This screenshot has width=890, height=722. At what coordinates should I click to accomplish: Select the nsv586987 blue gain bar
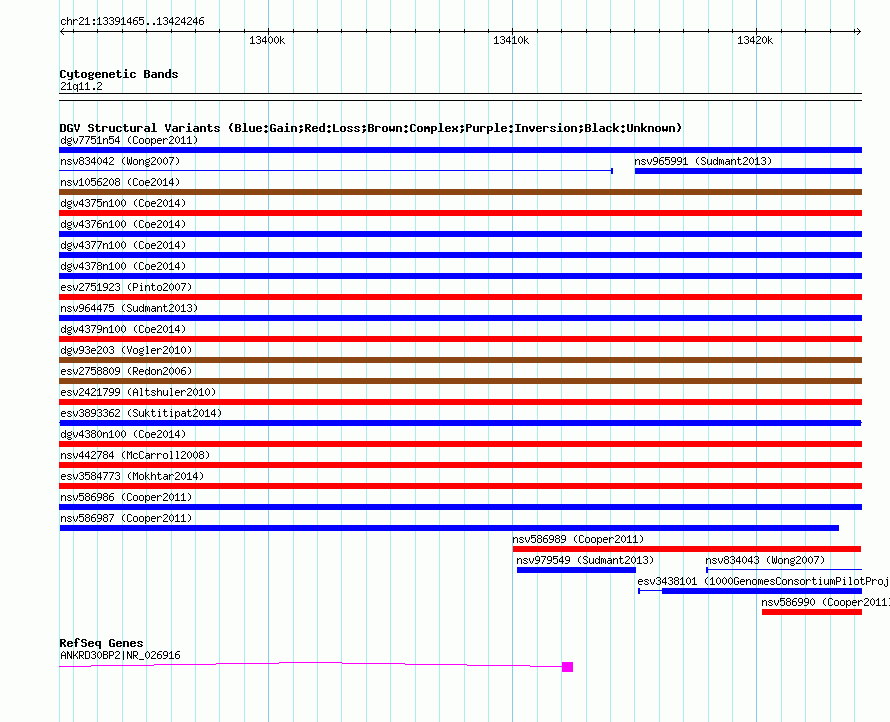pos(449,528)
